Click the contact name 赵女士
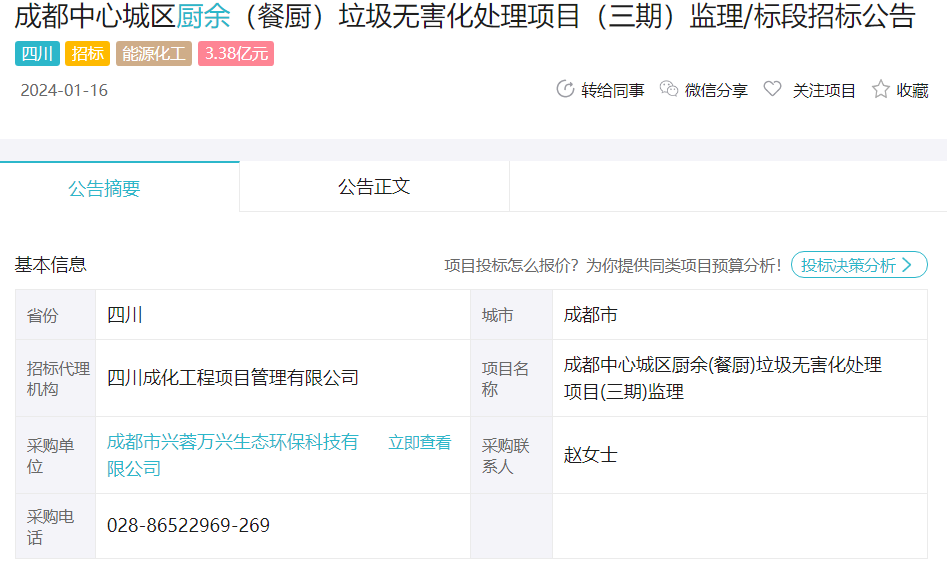The height and width of the screenshot is (564, 947). (x=591, y=455)
